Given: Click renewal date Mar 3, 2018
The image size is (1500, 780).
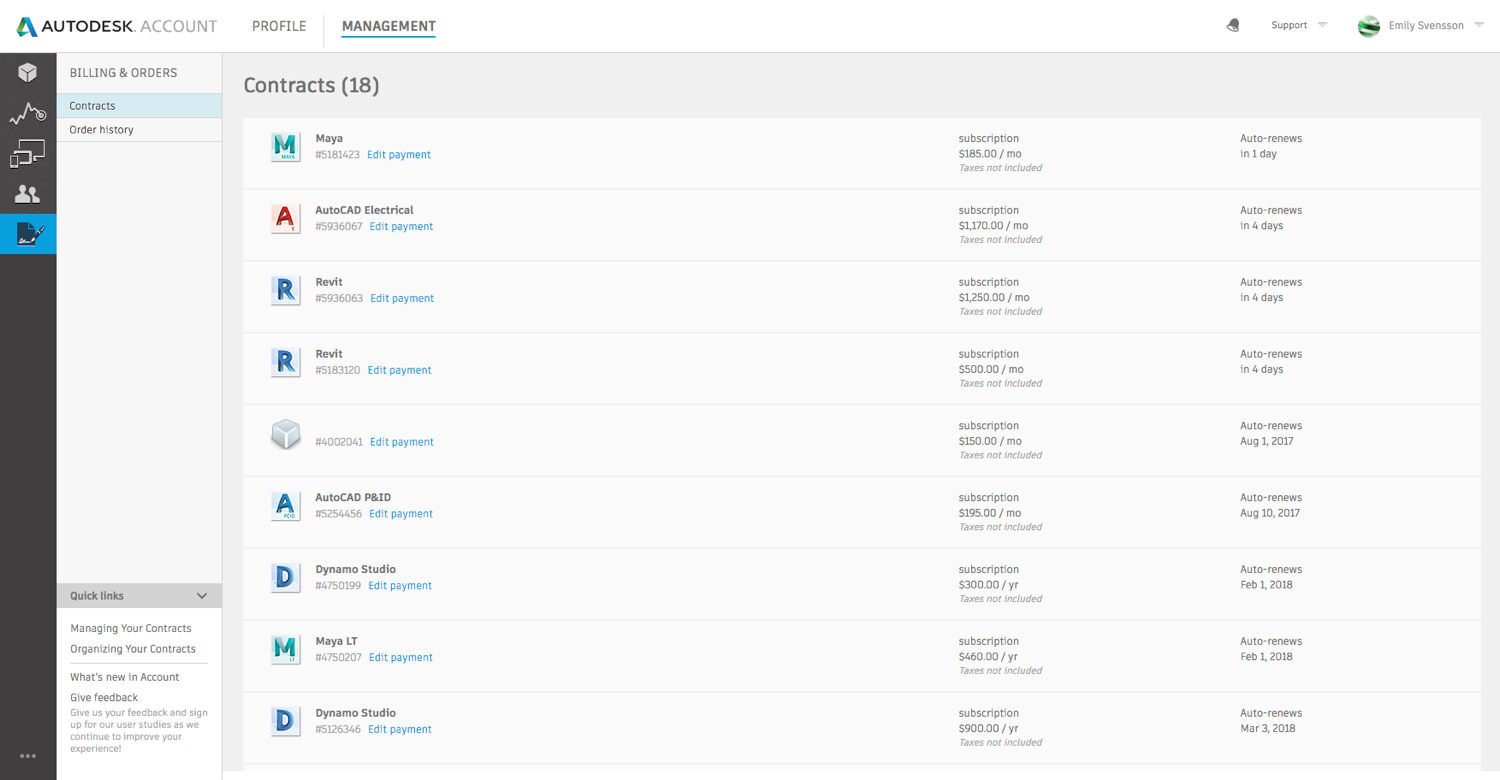Looking at the screenshot, I should (x=1268, y=729).
